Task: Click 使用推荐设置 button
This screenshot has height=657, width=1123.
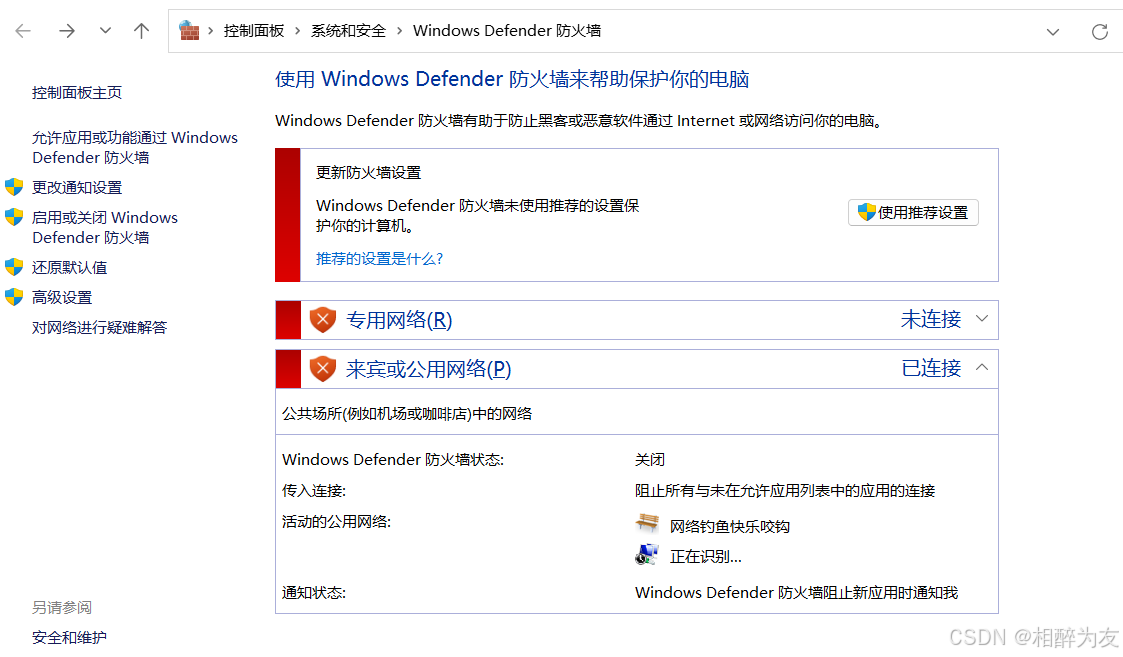Action: 913,213
